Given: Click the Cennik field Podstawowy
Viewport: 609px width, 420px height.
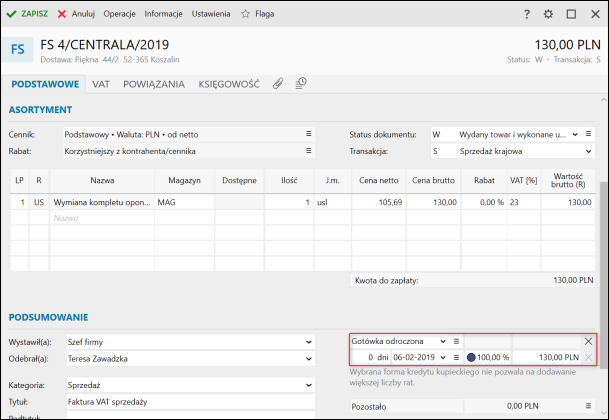Looking at the screenshot, I should [189, 134].
